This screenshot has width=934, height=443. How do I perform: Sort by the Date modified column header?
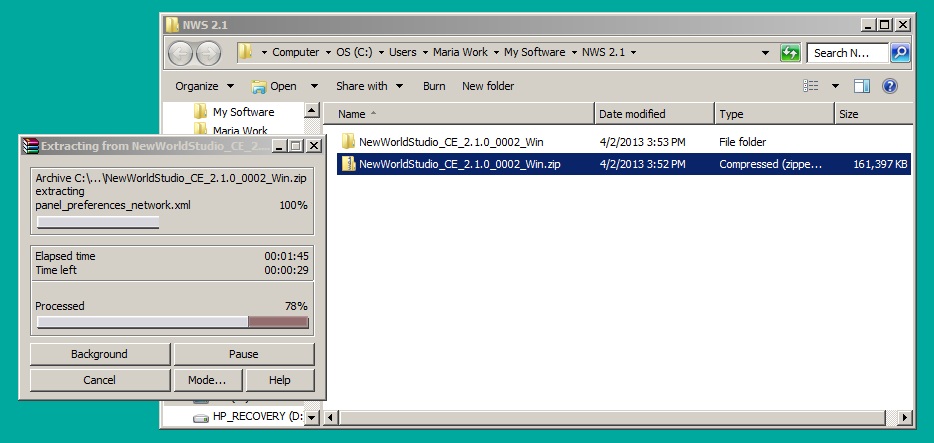tap(654, 114)
